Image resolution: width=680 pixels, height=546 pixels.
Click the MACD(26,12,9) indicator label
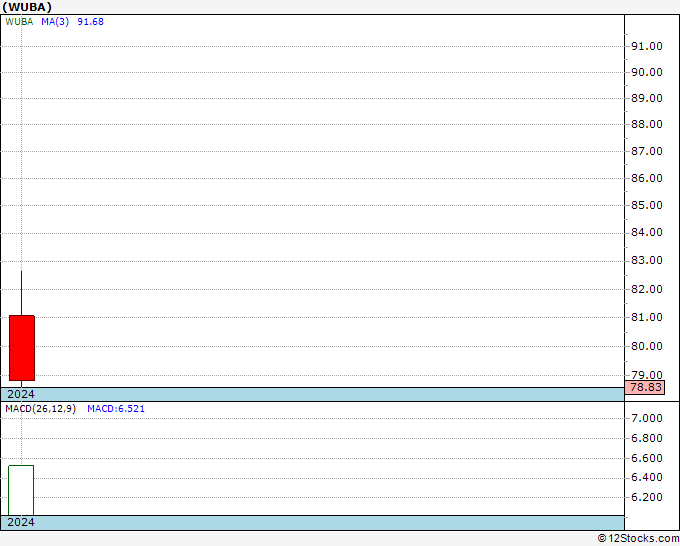tap(40, 409)
